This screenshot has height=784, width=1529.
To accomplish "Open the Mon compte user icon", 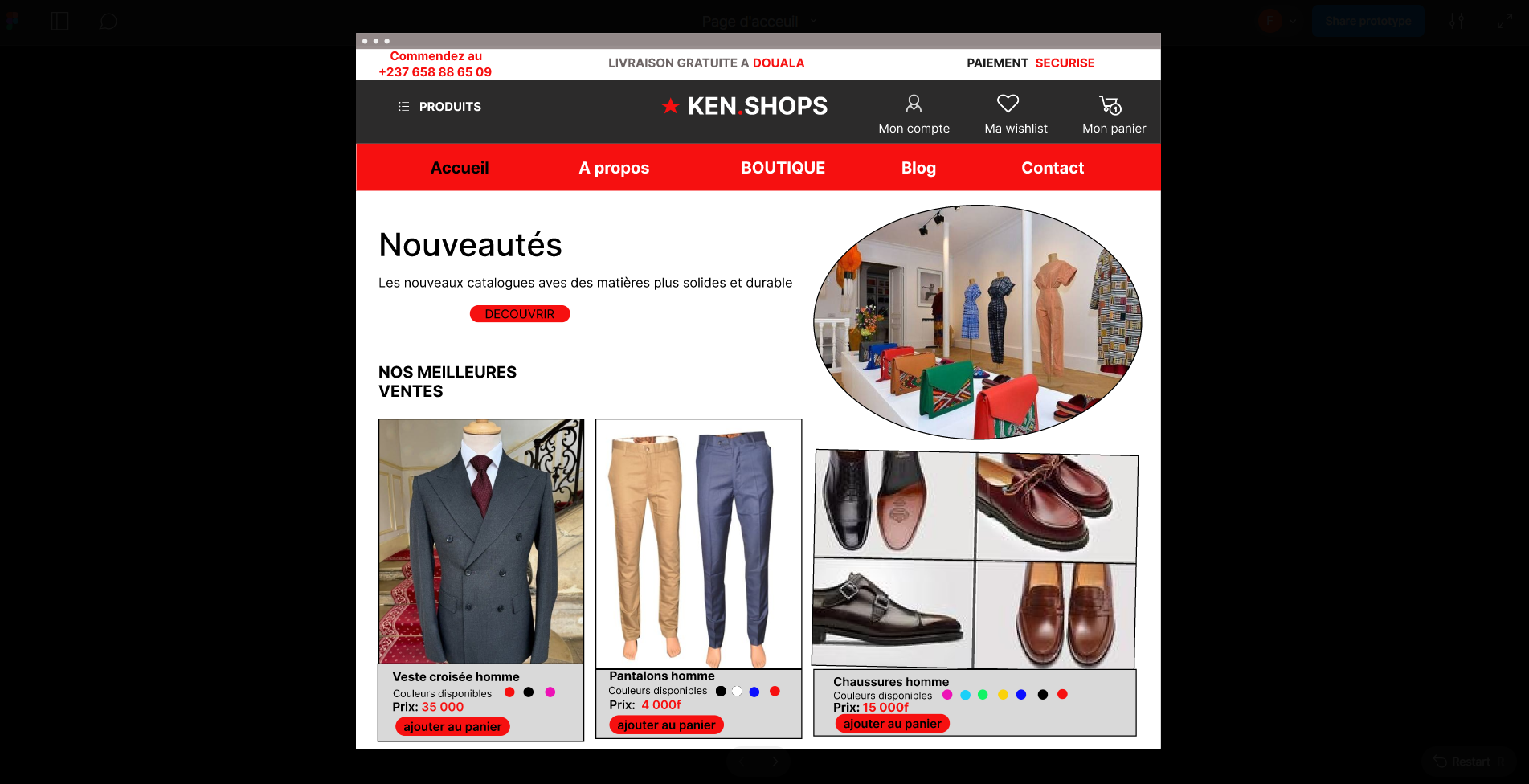I will click(914, 104).
